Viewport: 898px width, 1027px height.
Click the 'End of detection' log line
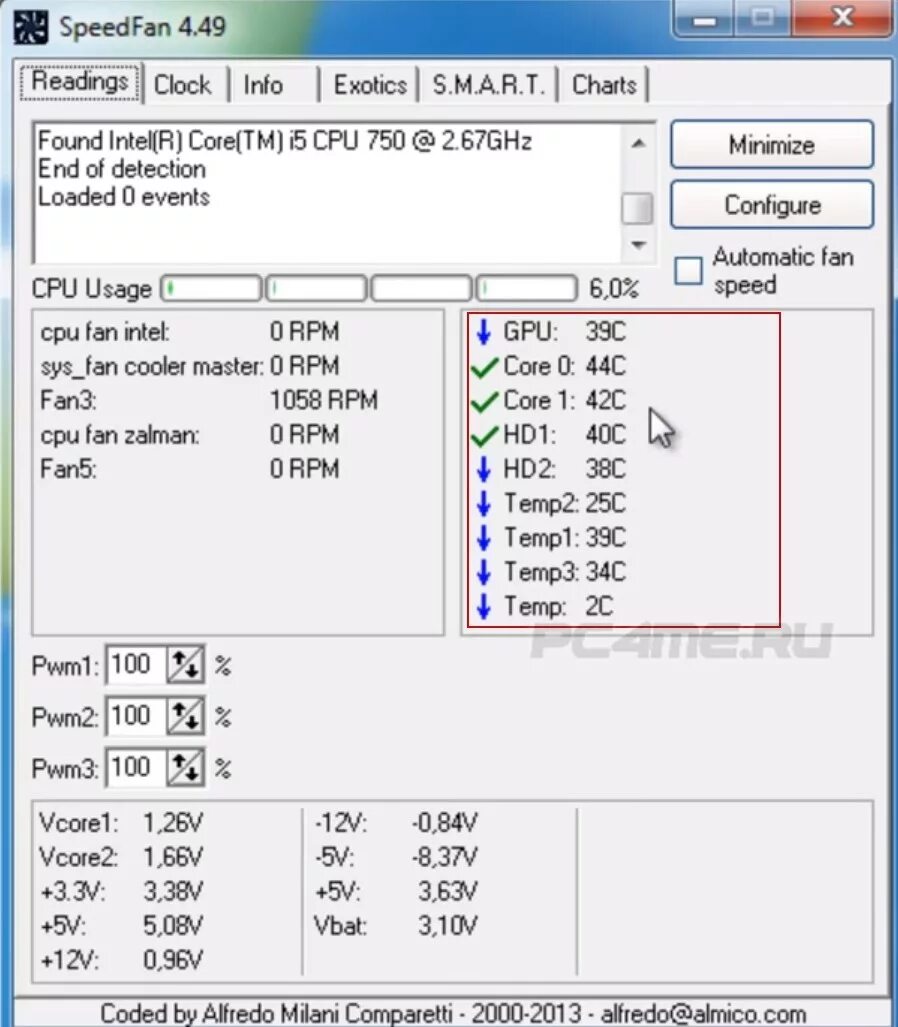coord(122,169)
